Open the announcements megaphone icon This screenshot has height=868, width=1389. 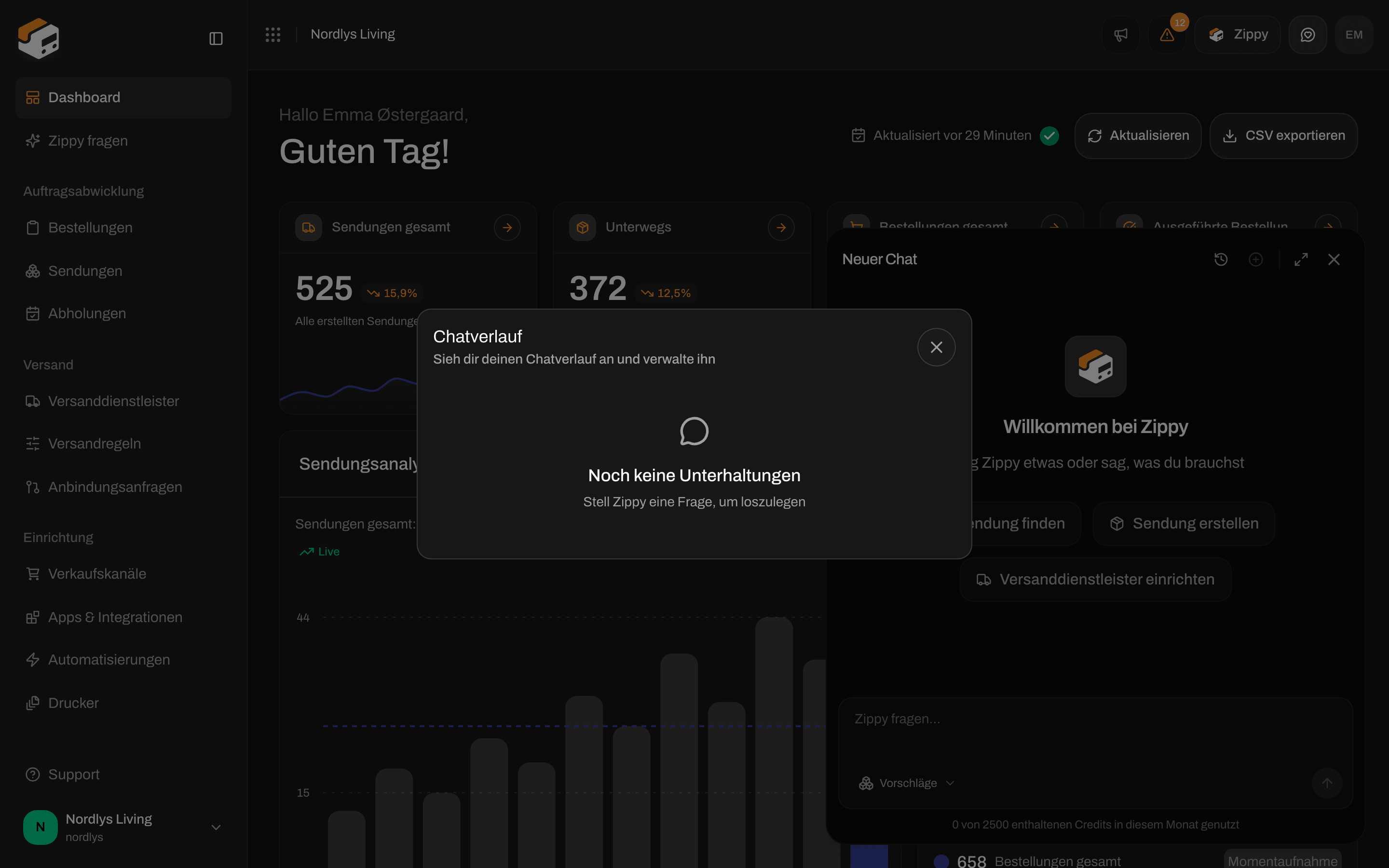click(x=1120, y=34)
